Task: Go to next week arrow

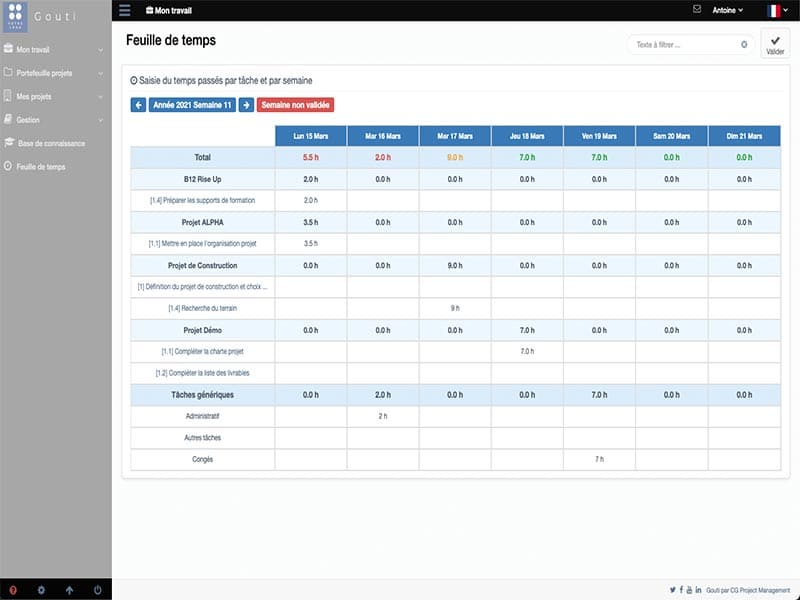Action: click(x=246, y=105)
